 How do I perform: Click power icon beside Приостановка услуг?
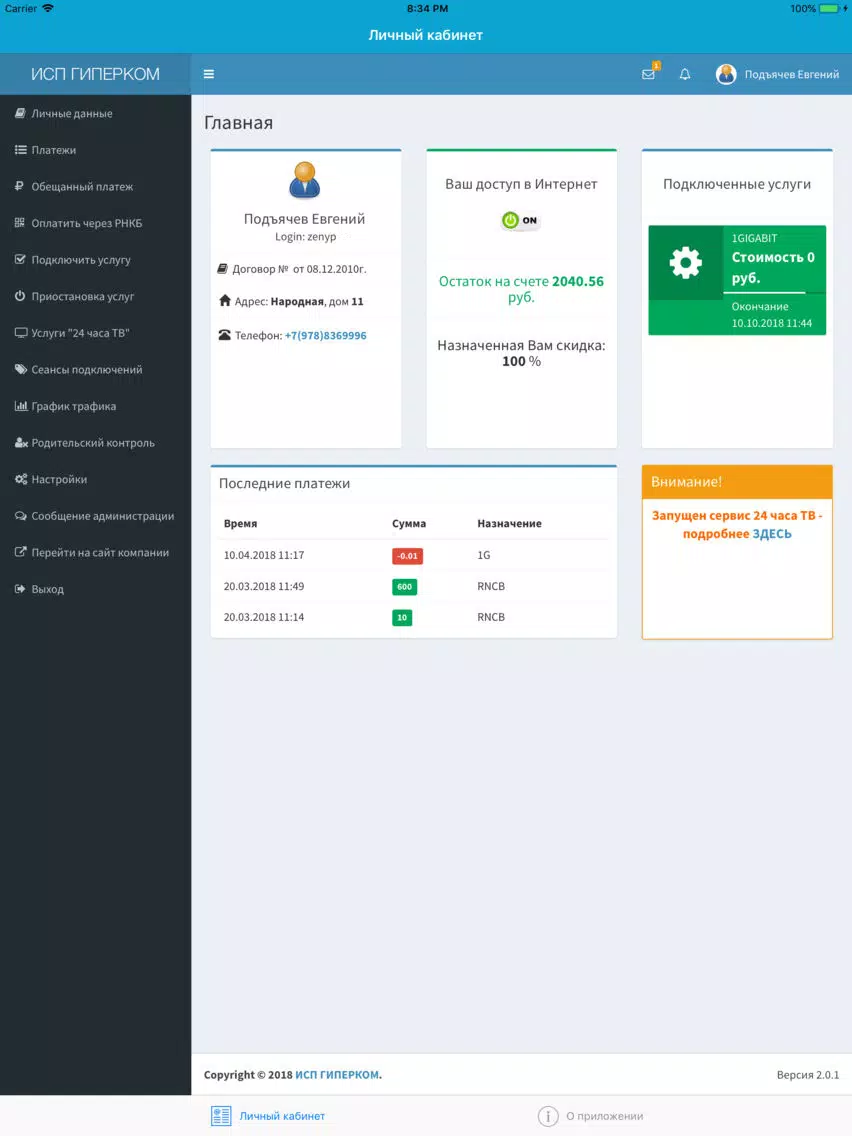point(20,296)
